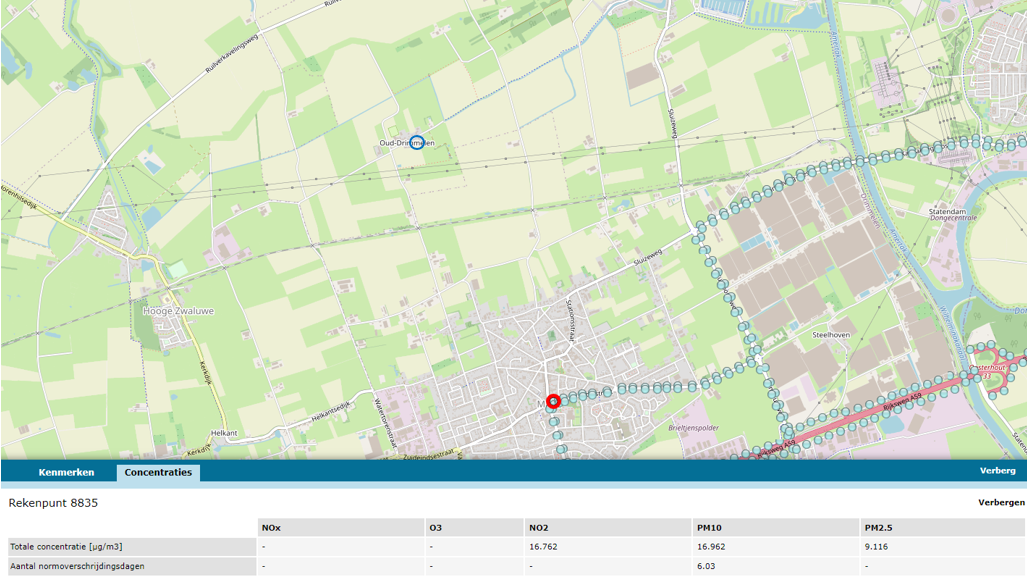The image size is (1027, 577).
Task: Click the Verberg link in the blue bar
Action: tap(998, 471)
